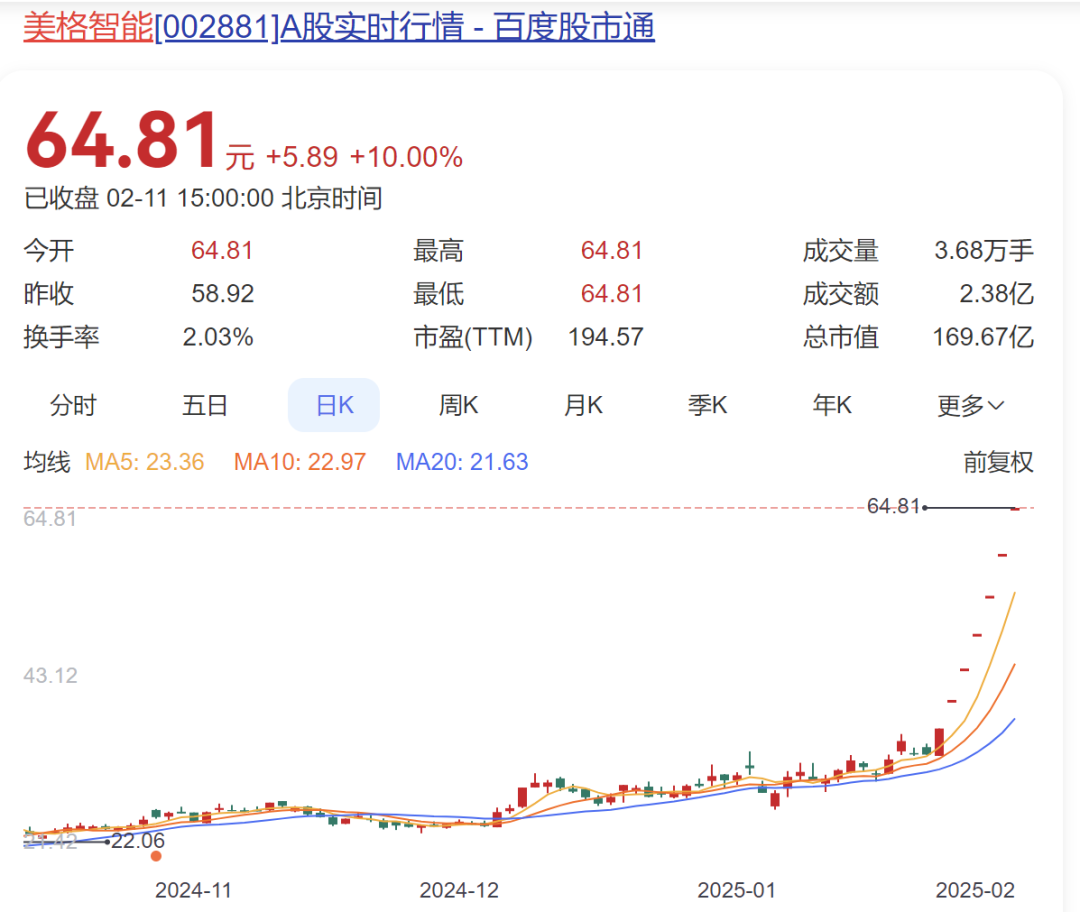Screen dimensions: 1080x912
Task: Switch to the 分时 chart tab
Action: pos(73,405)
